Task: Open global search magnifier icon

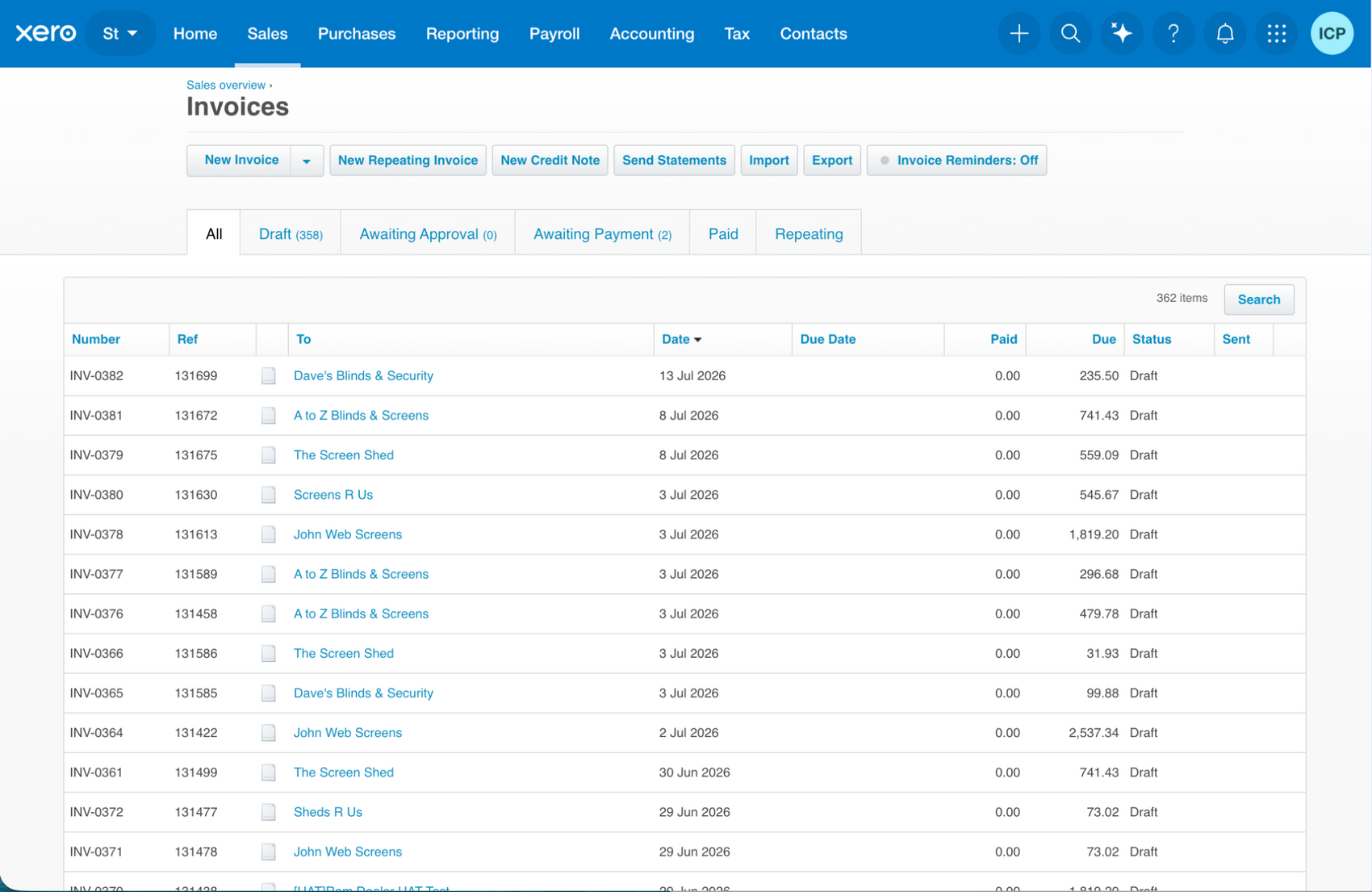Action: (x=1071, y=33)
